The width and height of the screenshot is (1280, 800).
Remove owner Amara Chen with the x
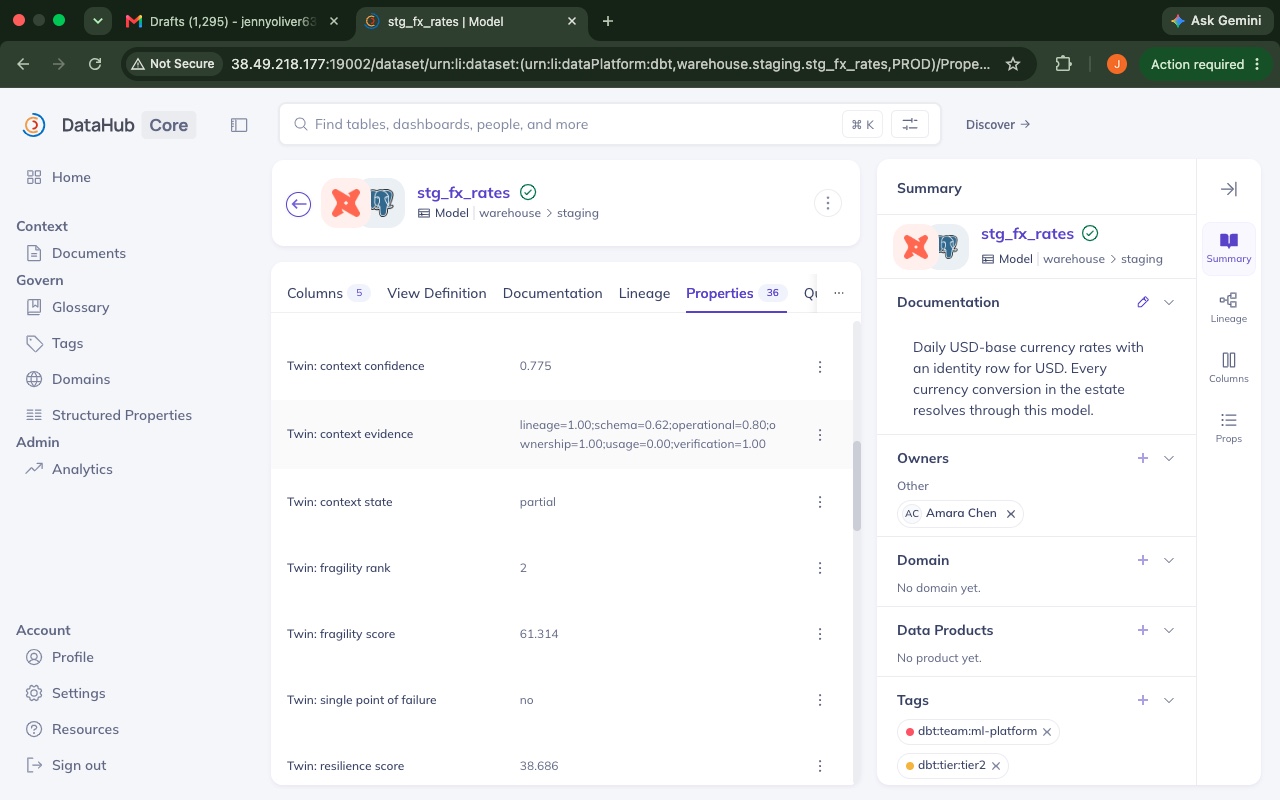1011,514
